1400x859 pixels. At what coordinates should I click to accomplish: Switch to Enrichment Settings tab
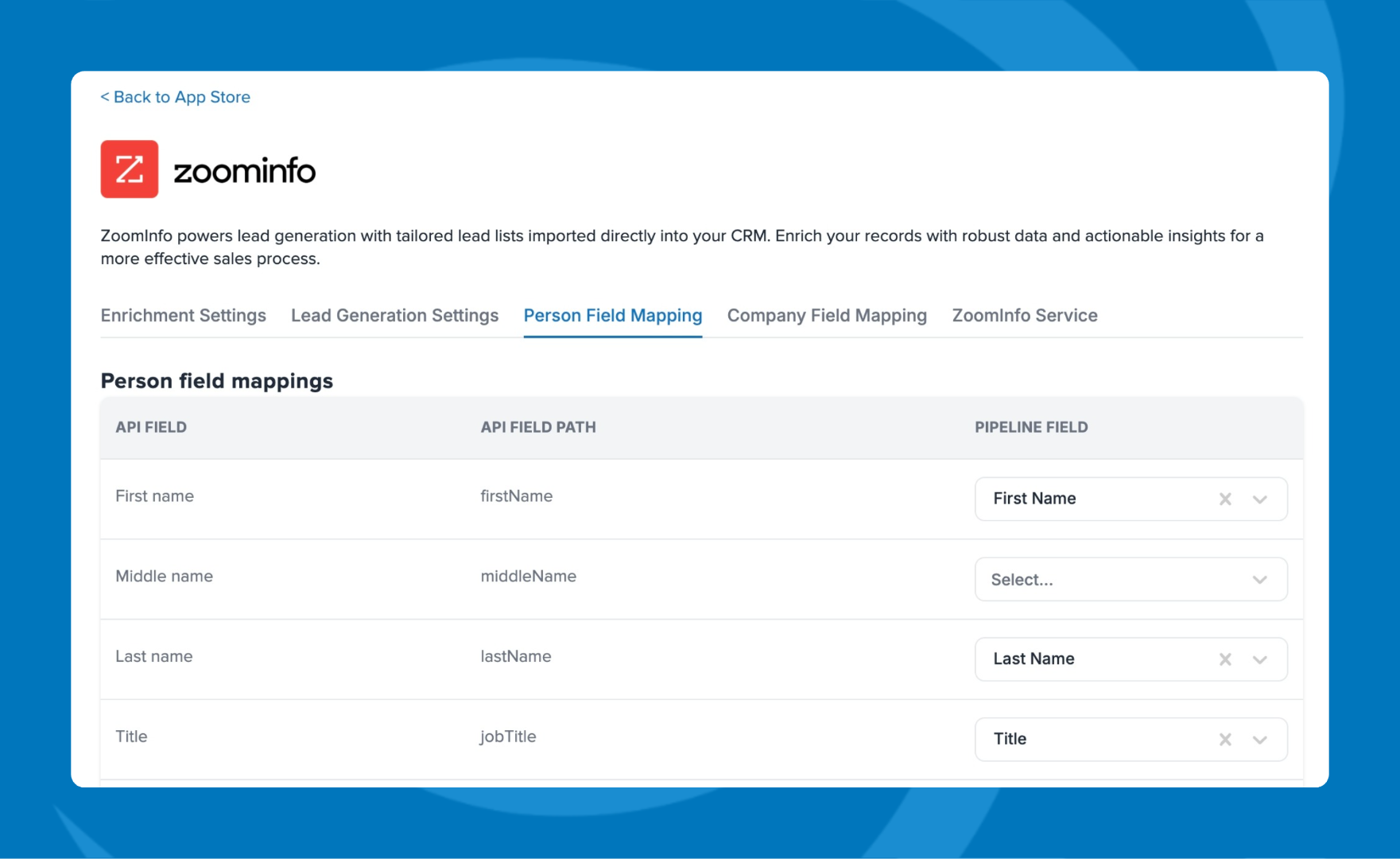183,316
